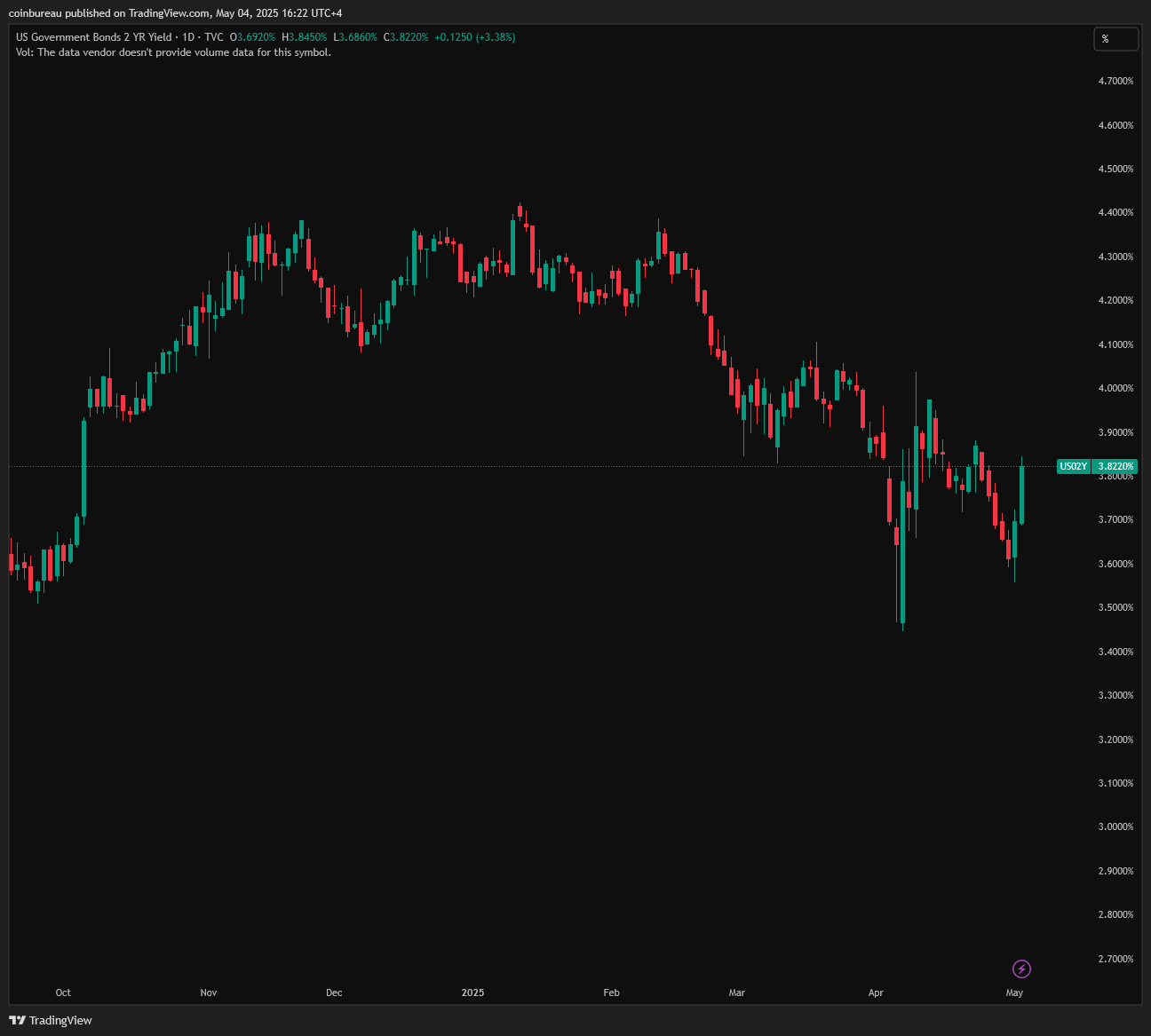The height and width of the screenshot is (1036, 1151).
Task: Click the US02Y symbol label on price axis
Action: (x=1073, y=466)
